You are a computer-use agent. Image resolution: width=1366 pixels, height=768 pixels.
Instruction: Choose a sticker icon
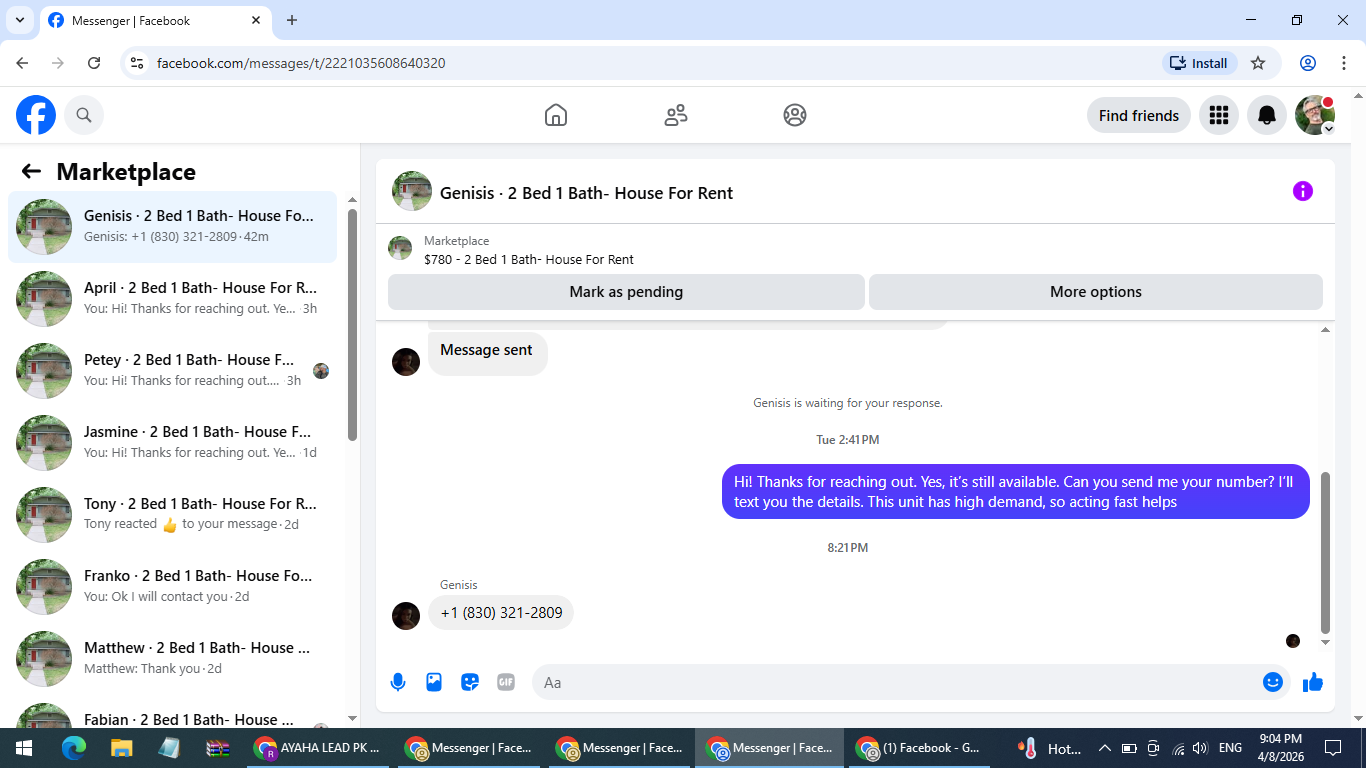pyautogui.click(x=470, y=682)
